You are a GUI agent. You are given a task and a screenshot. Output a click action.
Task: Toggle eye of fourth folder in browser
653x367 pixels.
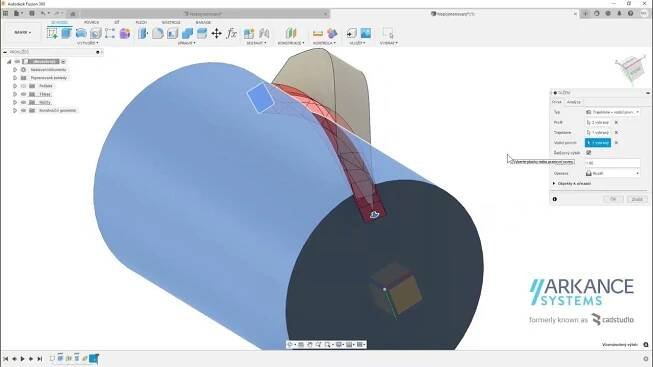click(x=23, y=95)
